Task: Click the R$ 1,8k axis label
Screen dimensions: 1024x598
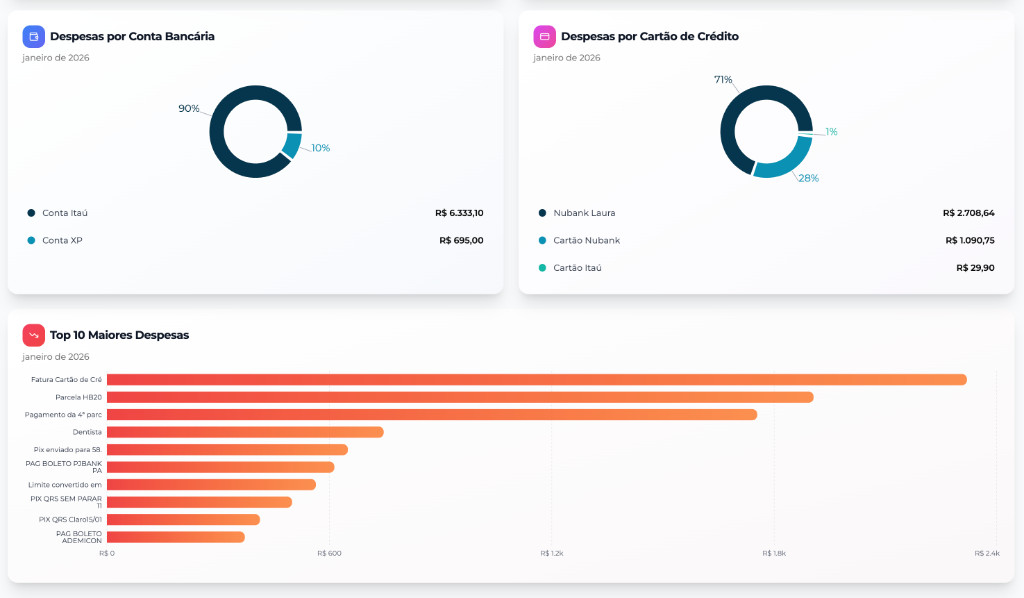Action: point(774,554)
